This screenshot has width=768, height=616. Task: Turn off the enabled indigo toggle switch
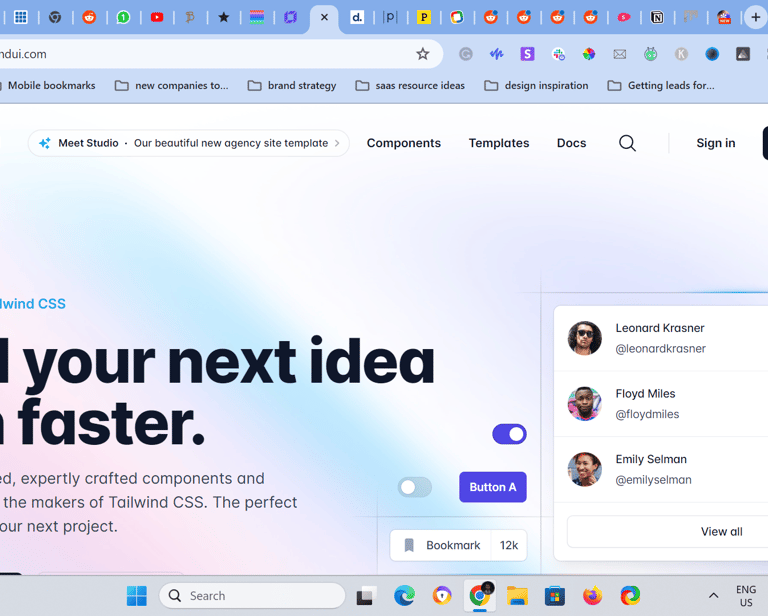509,434
